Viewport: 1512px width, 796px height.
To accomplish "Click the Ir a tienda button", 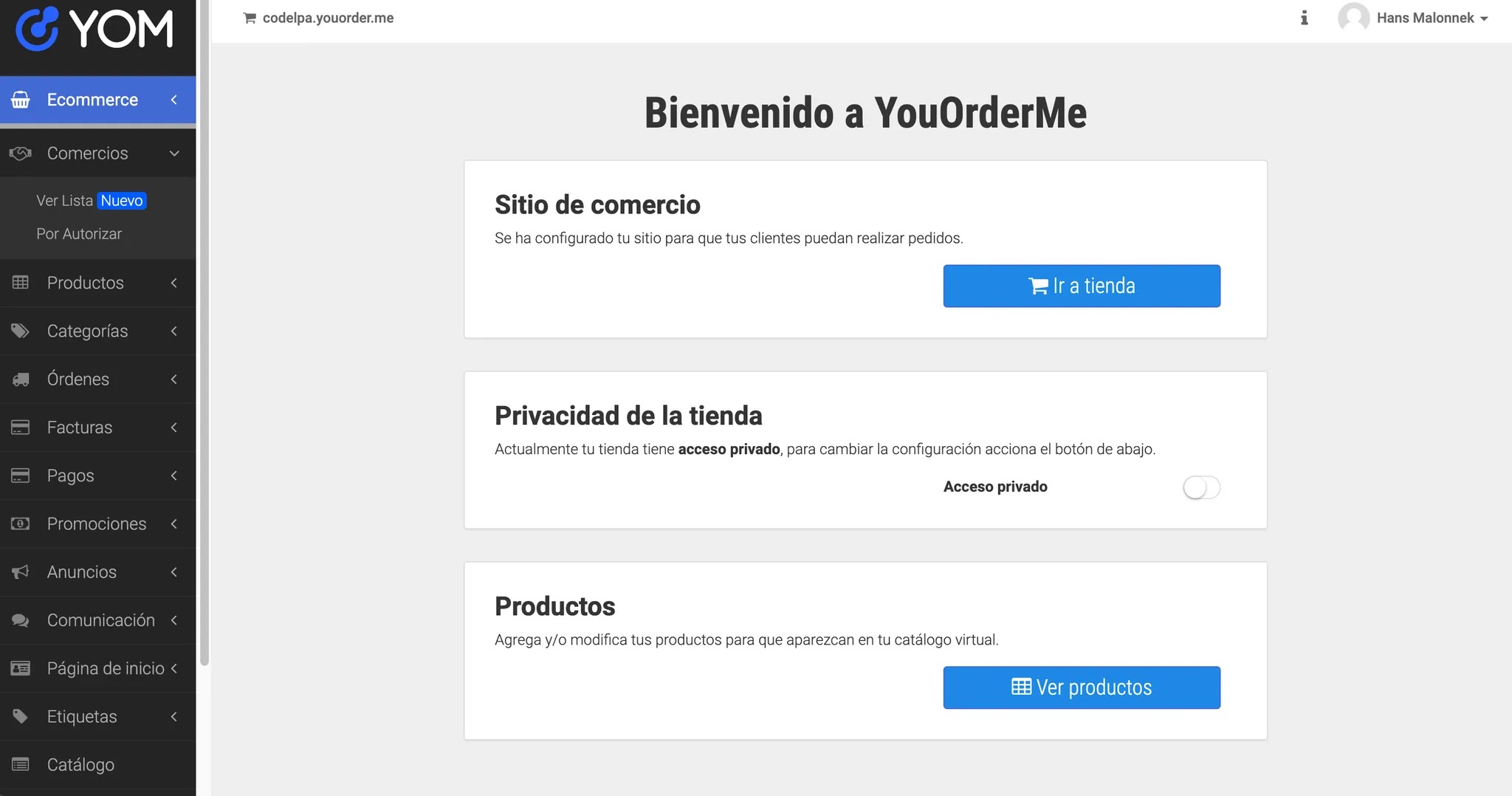I will click(1082, 286).
